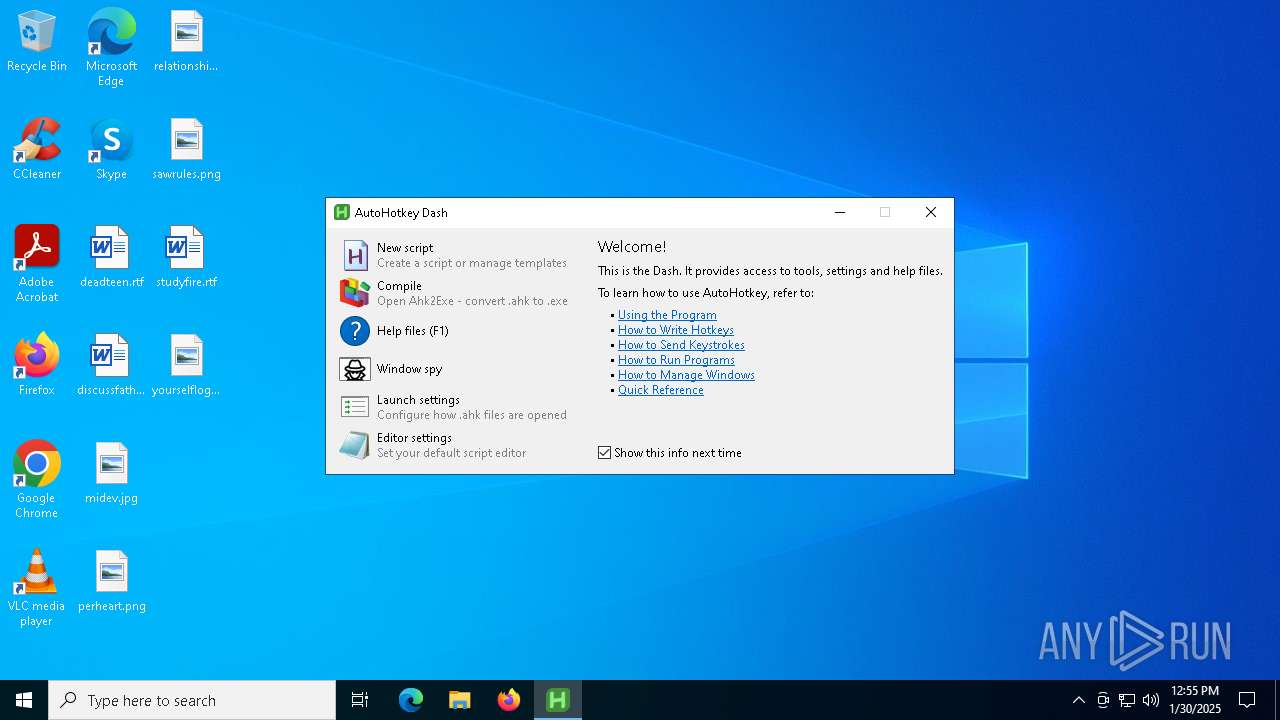Start Window spy icon
This screenshot has height=720, width=1280.
(355, 369)
